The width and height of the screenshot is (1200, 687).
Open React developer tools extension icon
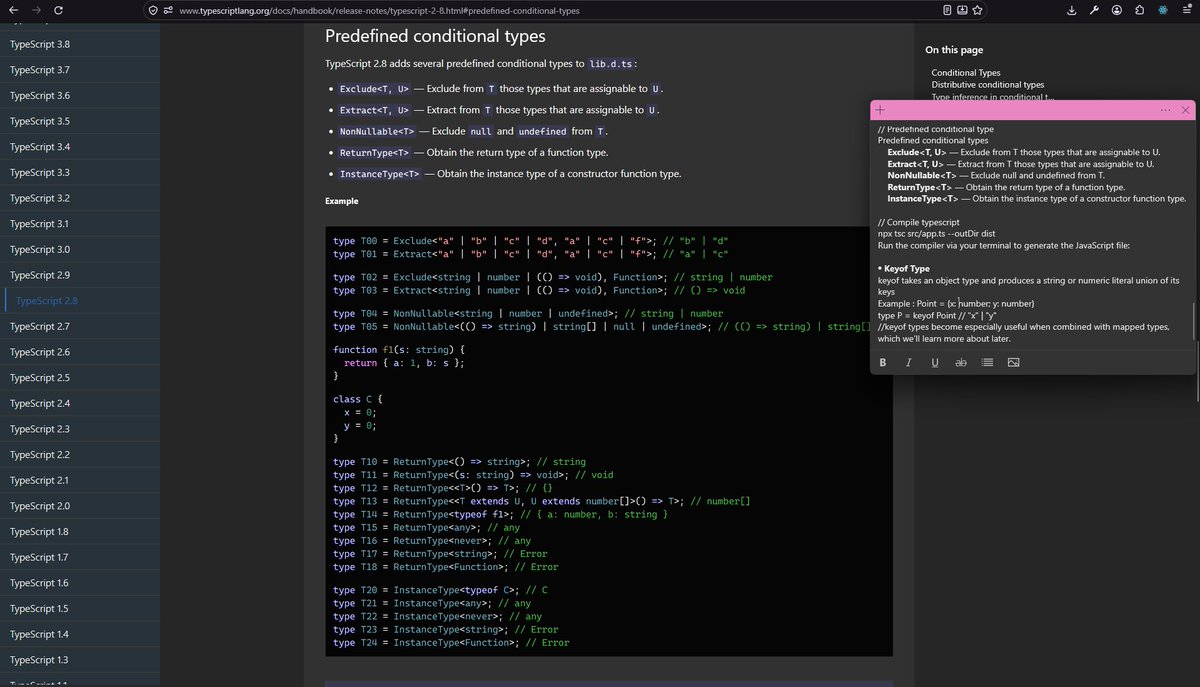1162,10
